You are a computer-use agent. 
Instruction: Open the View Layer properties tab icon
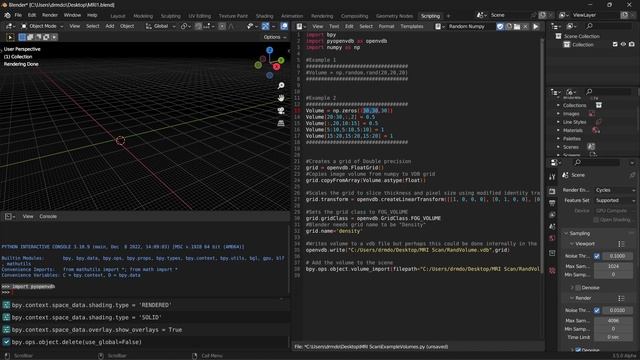point(552,215)
